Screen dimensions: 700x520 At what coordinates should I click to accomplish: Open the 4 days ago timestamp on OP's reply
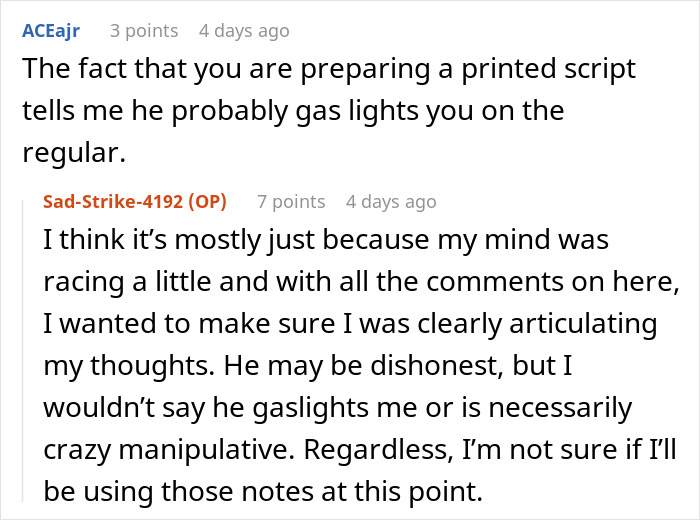(x=391, y=202)
